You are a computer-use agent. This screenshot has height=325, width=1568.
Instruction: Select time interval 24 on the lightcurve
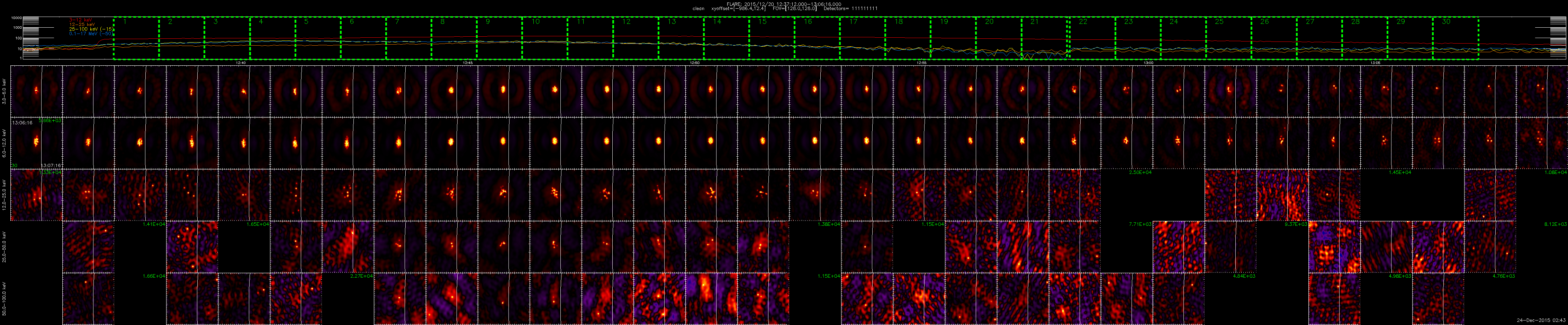[1183, 38]
